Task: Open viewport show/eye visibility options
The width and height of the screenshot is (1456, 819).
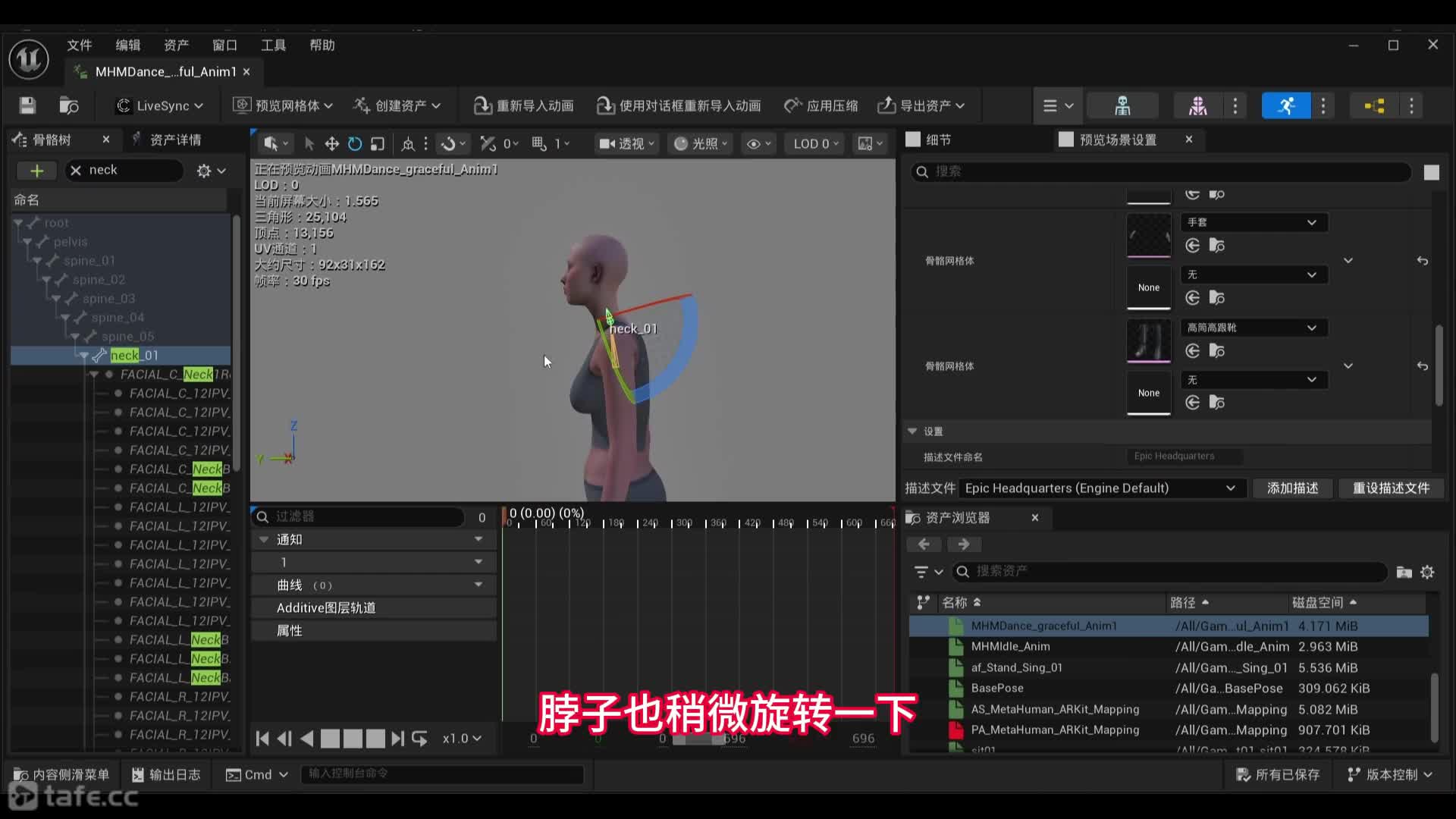Action: [x=758, y=144]
